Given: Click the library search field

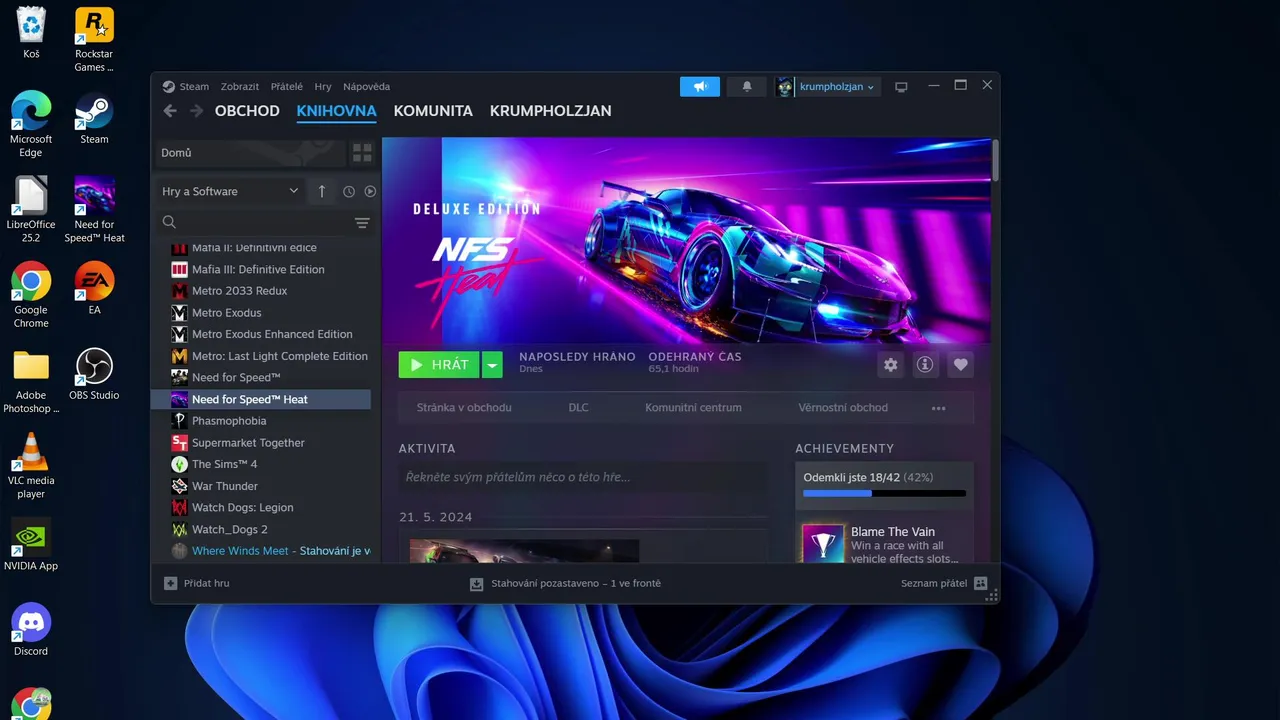Looking at the screenshot, I should [265, 222].
